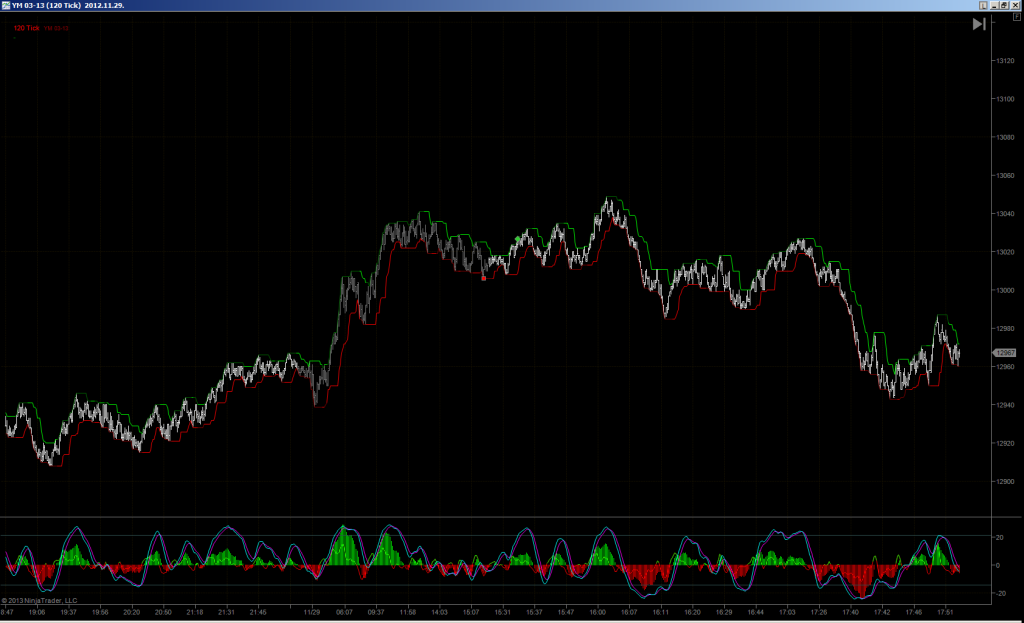Click the 19:06 time axis label
The width and height of the screenshot is (1024, 623).
click(x=37, y=613)
